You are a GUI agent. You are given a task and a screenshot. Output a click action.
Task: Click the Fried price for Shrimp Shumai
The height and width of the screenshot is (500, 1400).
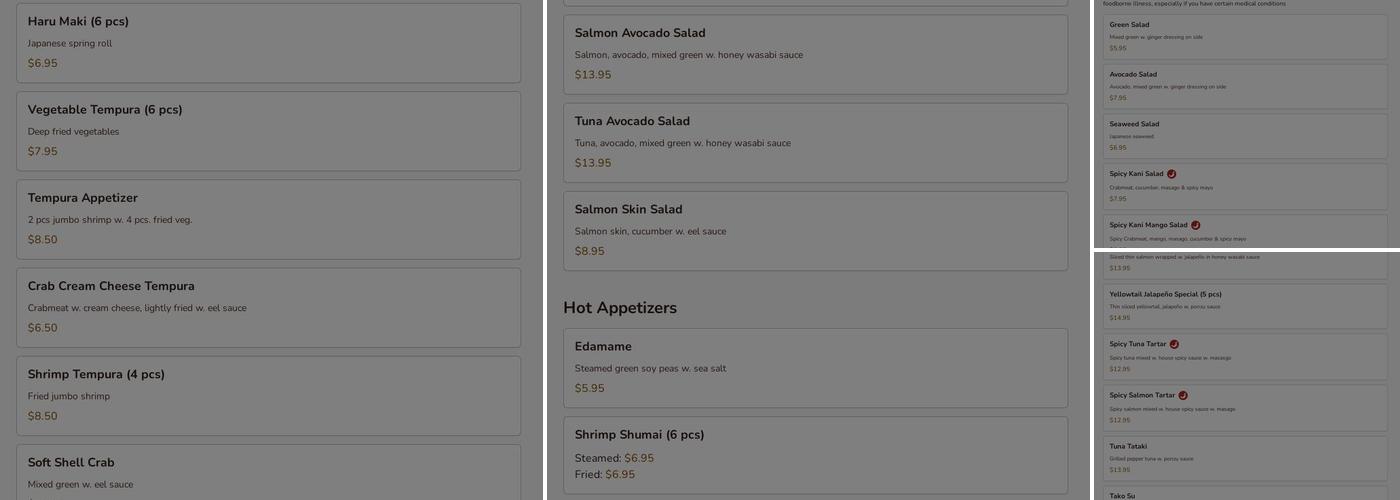pos(620,475)
